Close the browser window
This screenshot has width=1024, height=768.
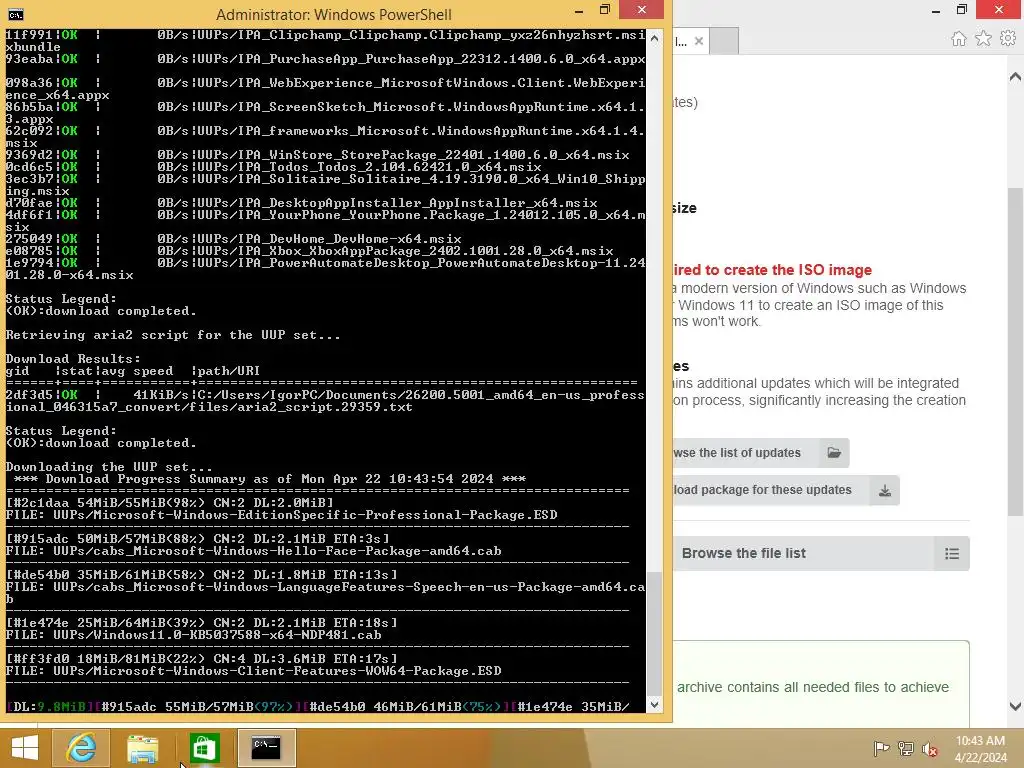click(999, 10)
